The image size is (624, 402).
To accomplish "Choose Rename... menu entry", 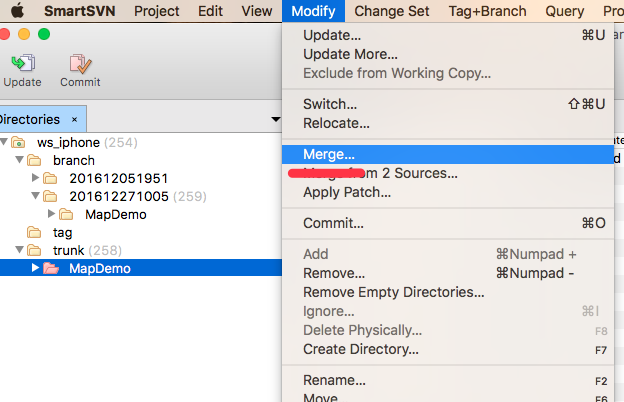I will (x=448, y=381).
